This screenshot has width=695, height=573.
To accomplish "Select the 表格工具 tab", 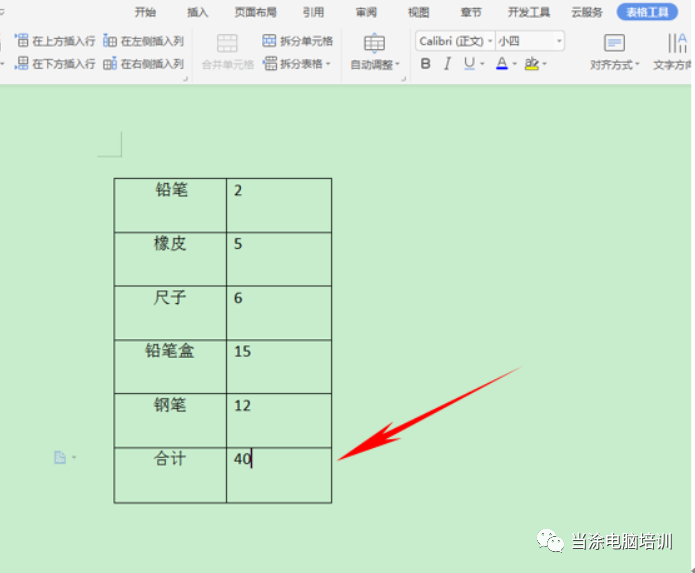I will click(647, 12).
